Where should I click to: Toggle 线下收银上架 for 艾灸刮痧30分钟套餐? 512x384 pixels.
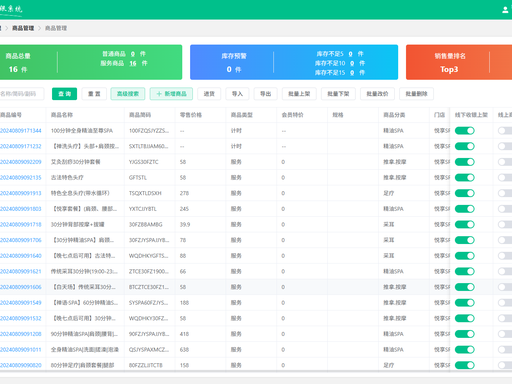point(465,162)
